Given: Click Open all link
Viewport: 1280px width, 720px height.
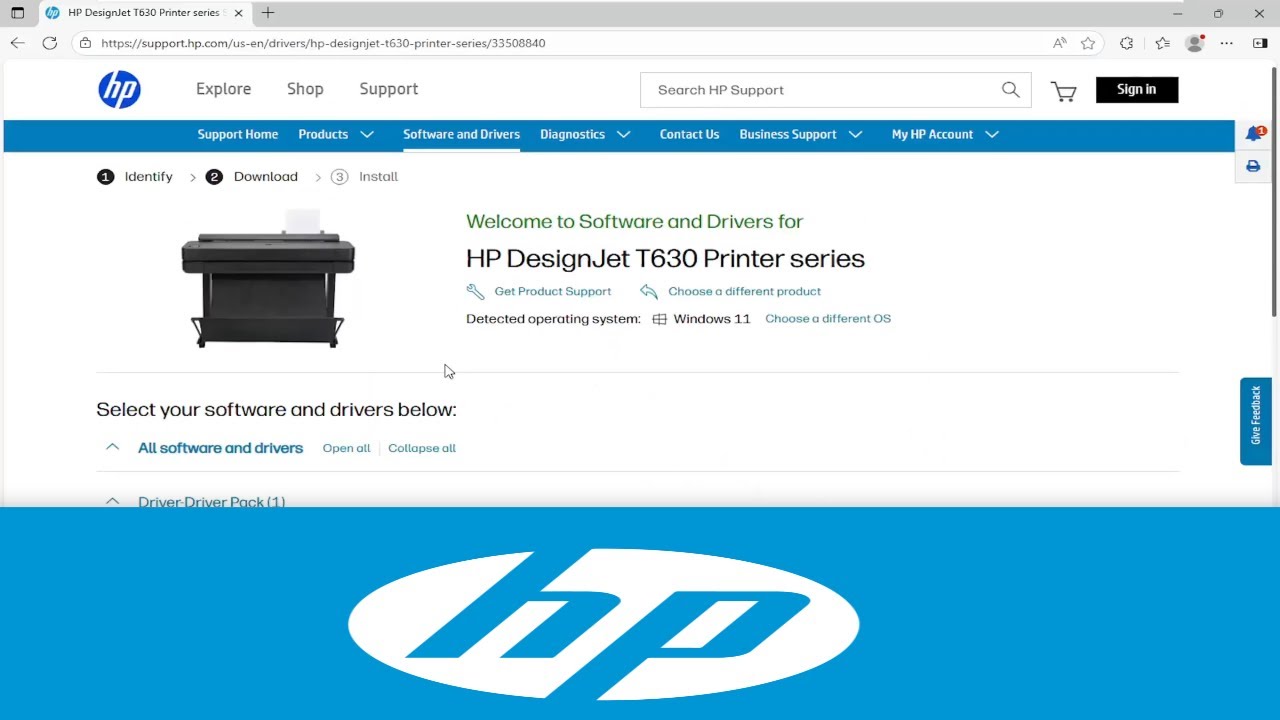Looking at the screenshot, I should point(346,448).
